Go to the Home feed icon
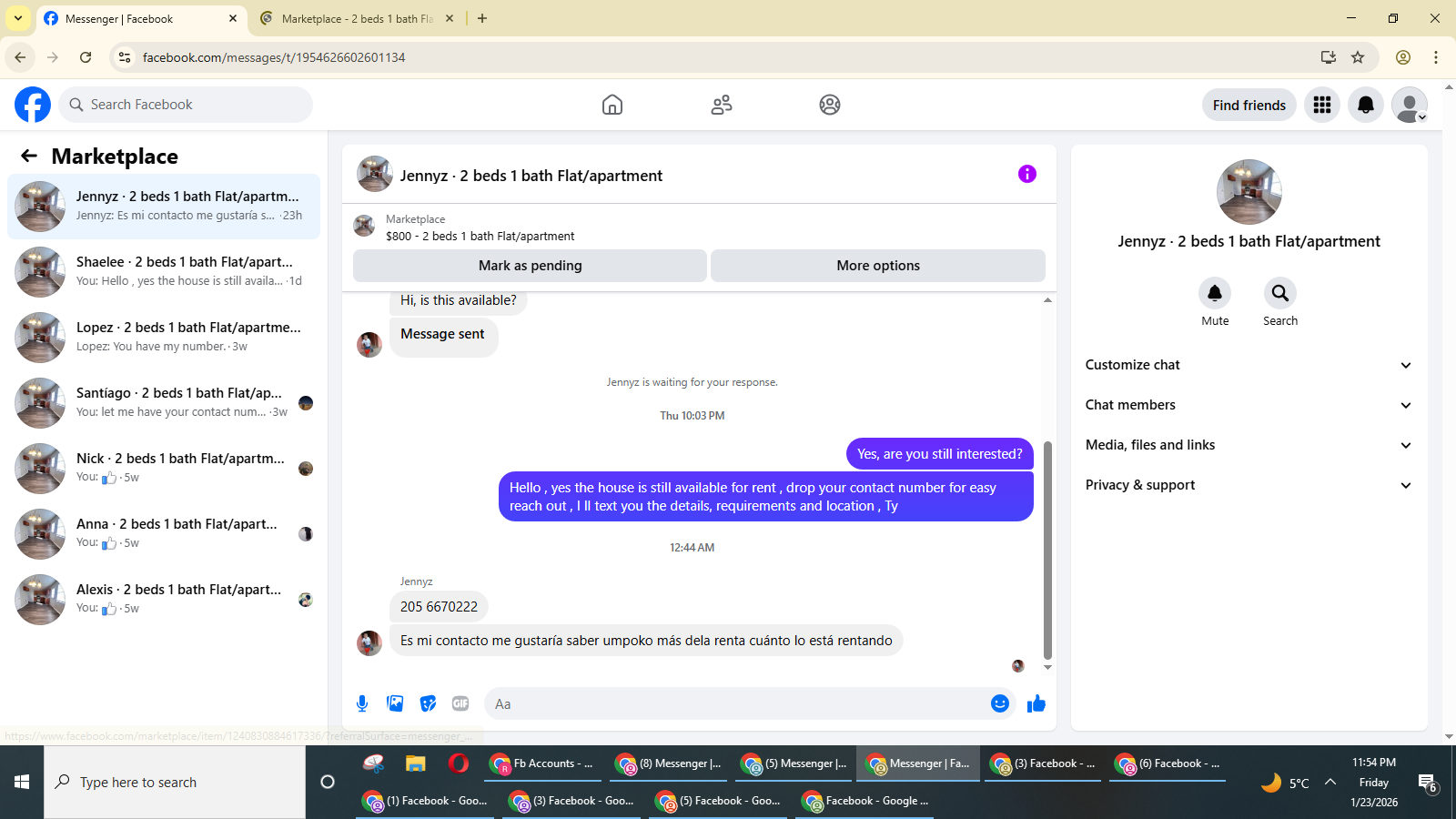1456x819 pixels. (x=612, y=105)
